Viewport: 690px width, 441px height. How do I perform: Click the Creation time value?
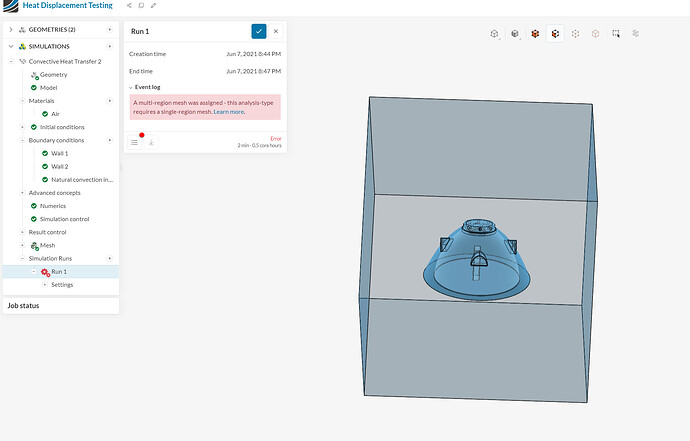tap(253, 54)
